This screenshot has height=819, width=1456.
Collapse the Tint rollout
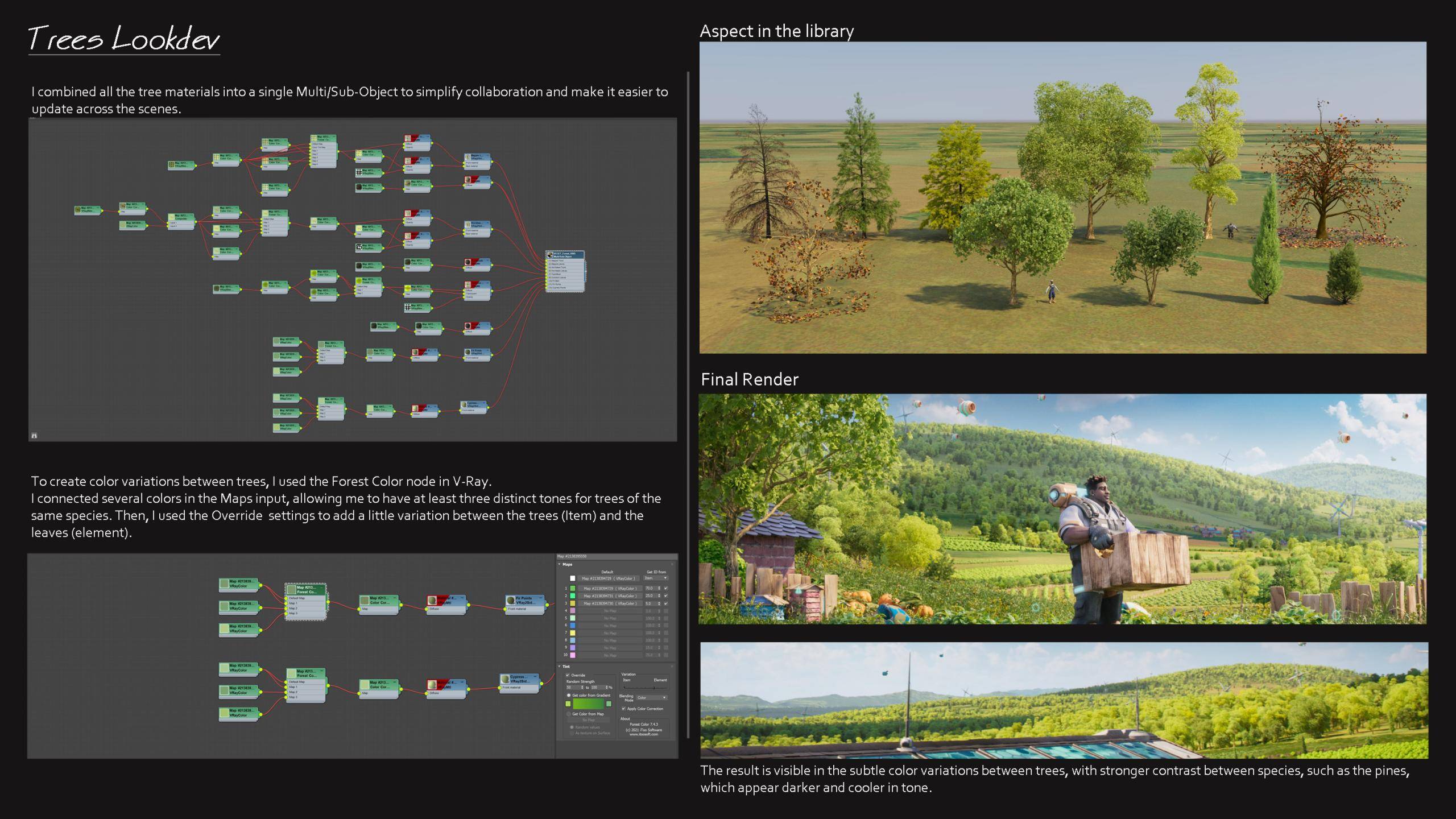tap(559, 666)
